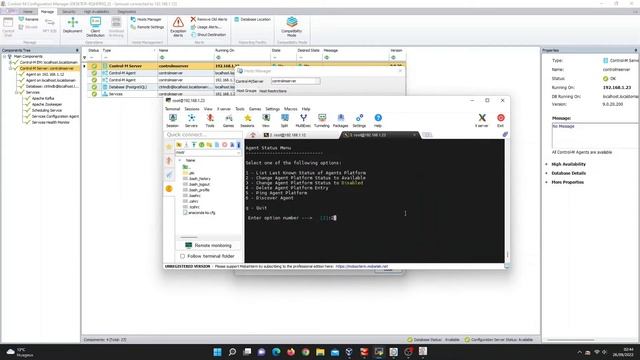Open Database Location in ribbon
The height and width of the screenshot is (360, 640).
point(252,19)
